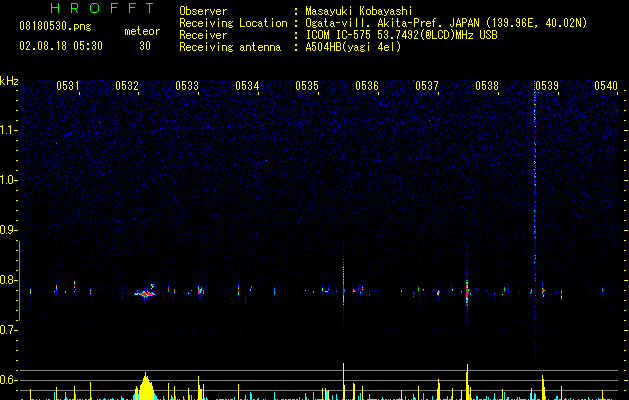Click the 1.0 kHz axis label

[x=9, y=180]
